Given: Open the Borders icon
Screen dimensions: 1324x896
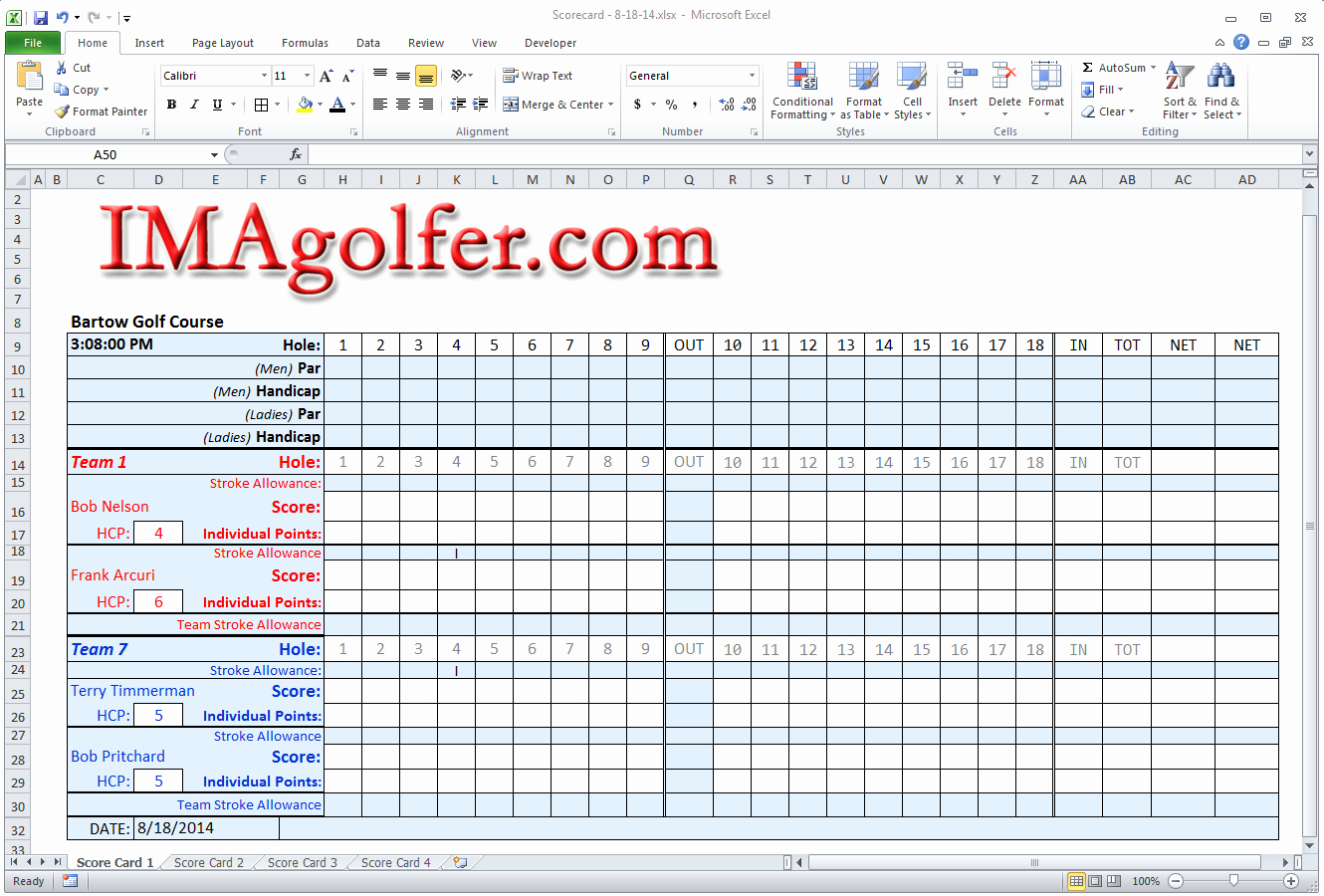Looking at the screenshot, I should pos(261,105).
